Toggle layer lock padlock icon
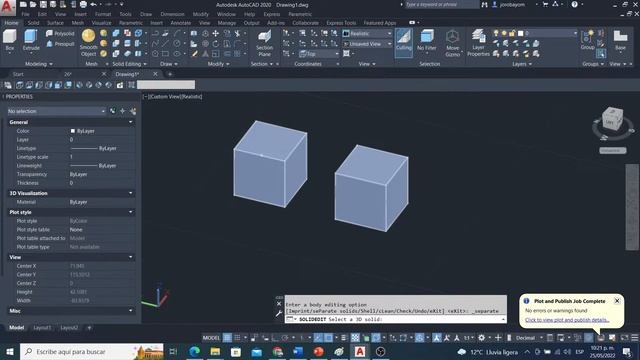Screen dimensions: 640x360 512,33
